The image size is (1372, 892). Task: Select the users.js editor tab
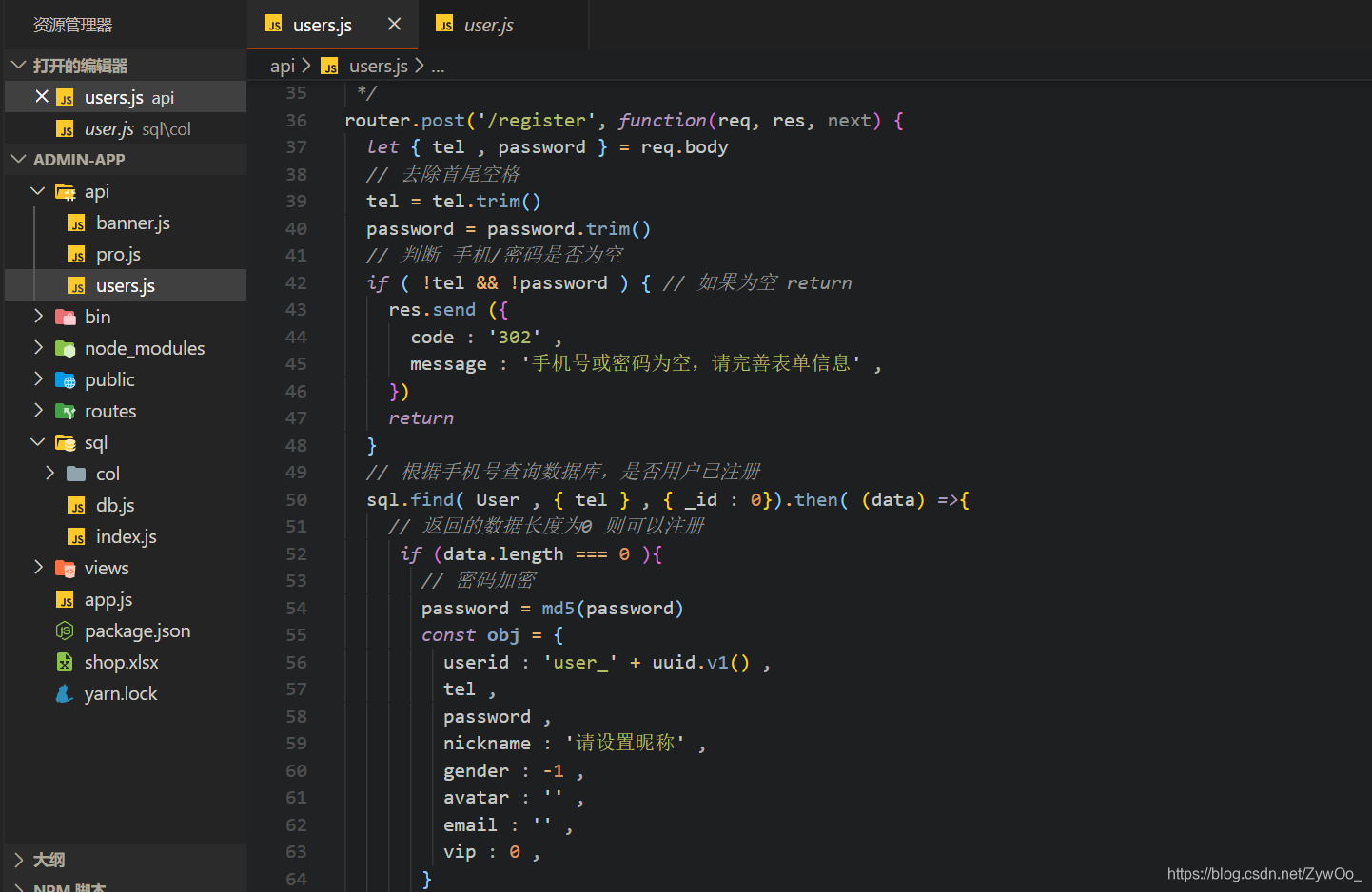point(333,25)
